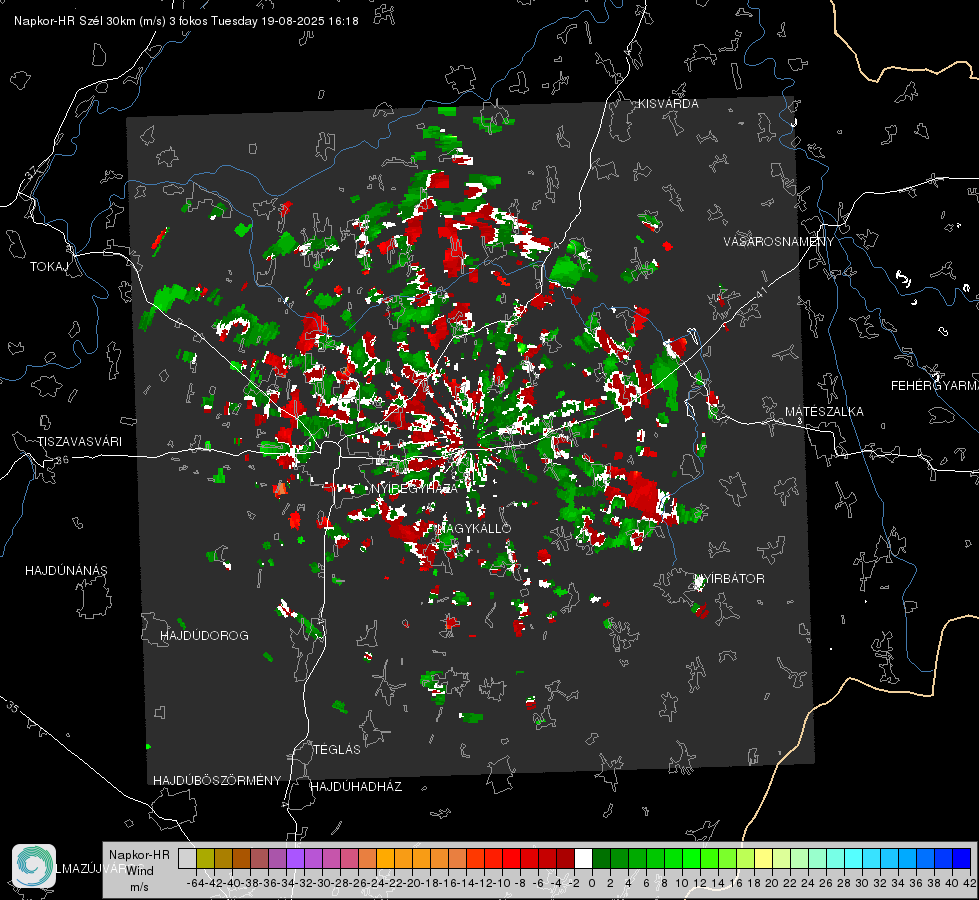Click the VÁSÁROSNAMÉNY city label
Image resolution: width=979 pixels, height=900 pixels.
779,242
